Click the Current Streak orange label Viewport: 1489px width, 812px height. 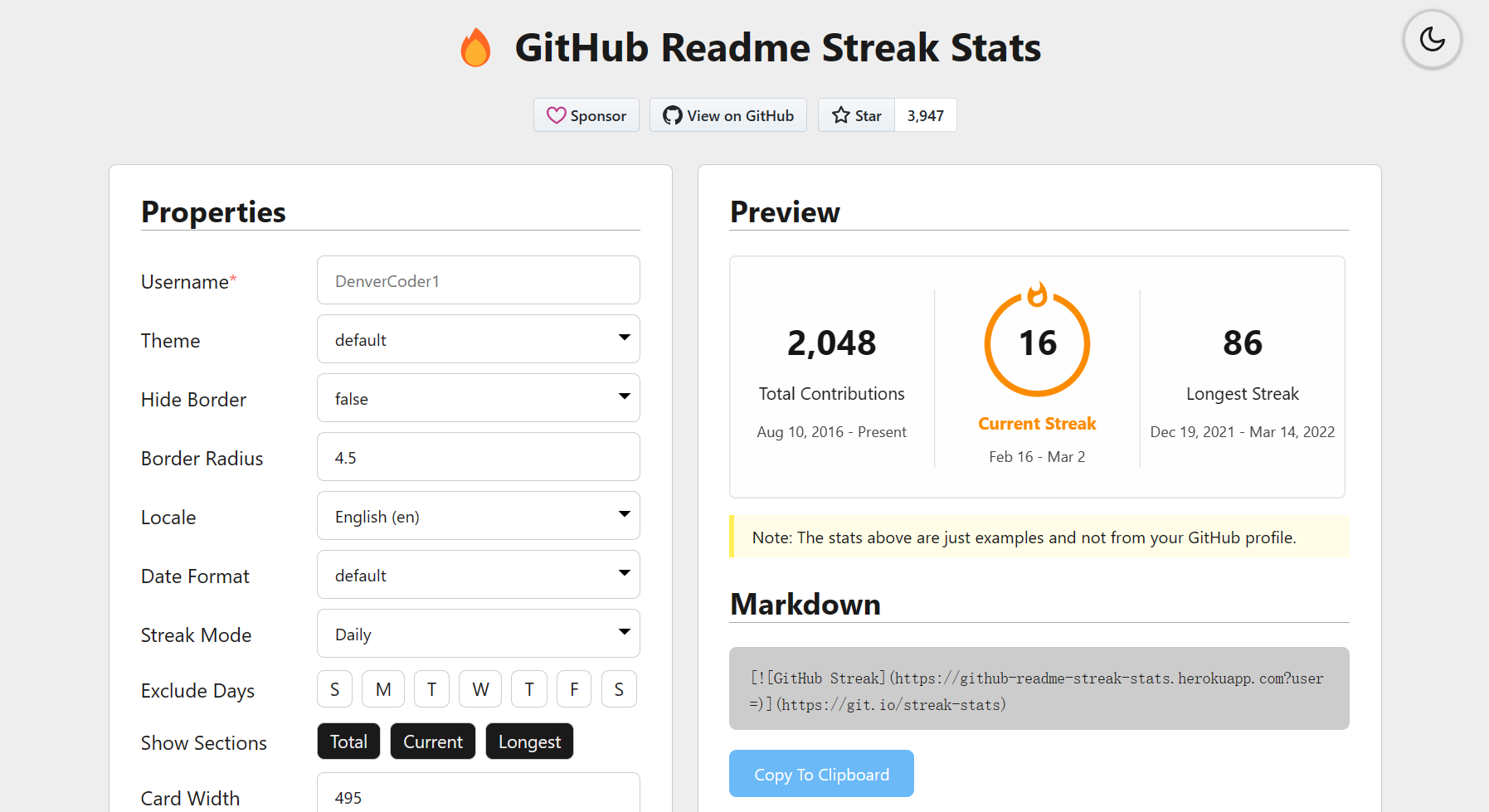[x=1037, y=424]
